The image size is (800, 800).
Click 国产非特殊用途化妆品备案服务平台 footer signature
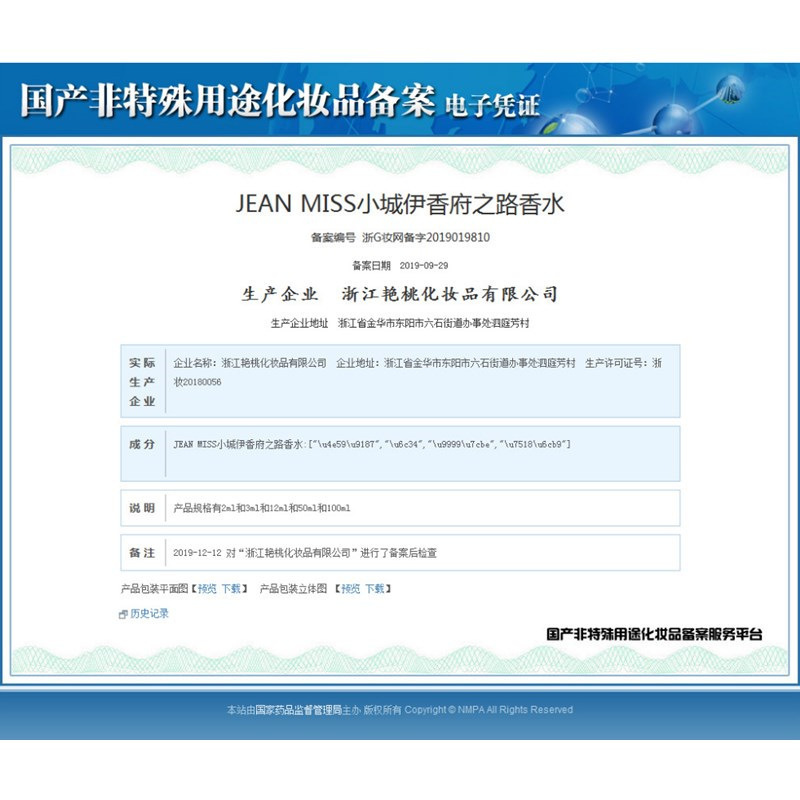(654, 634)
